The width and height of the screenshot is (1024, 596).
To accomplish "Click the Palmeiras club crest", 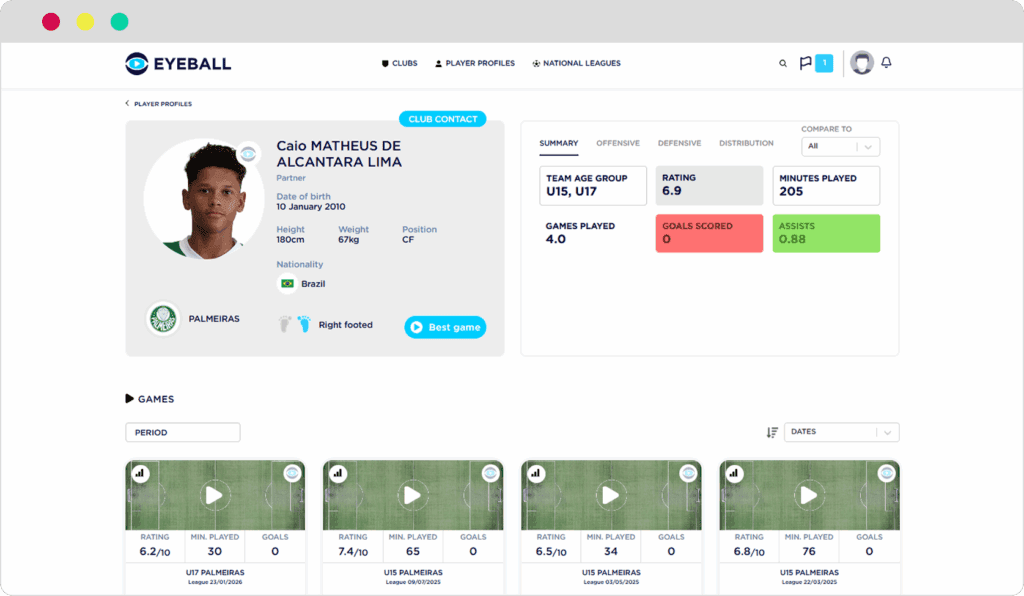I will (161, 319).
